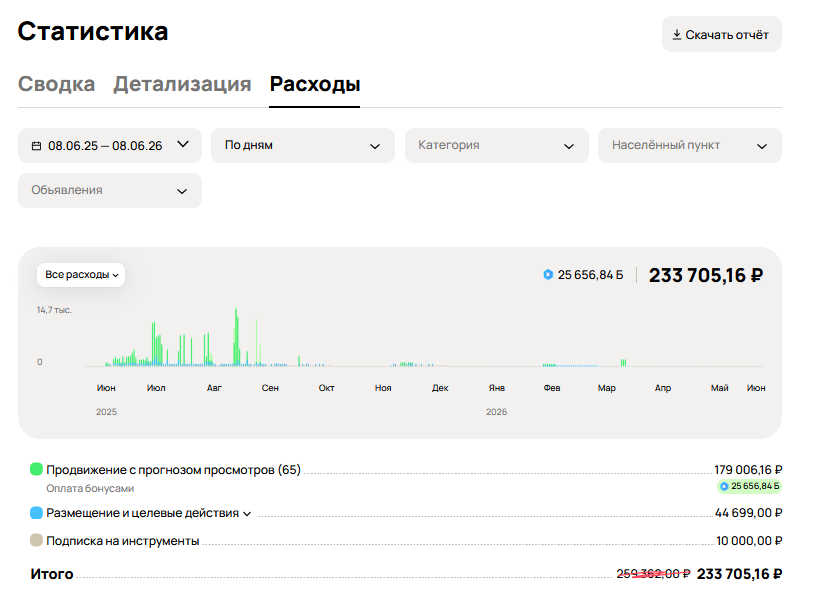Select the Расходы tab

[315, 84]
